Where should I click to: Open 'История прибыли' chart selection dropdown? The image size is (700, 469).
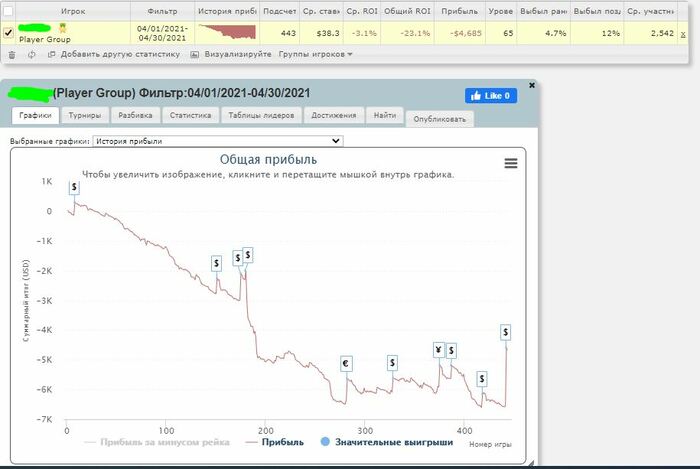pos(218,141)
